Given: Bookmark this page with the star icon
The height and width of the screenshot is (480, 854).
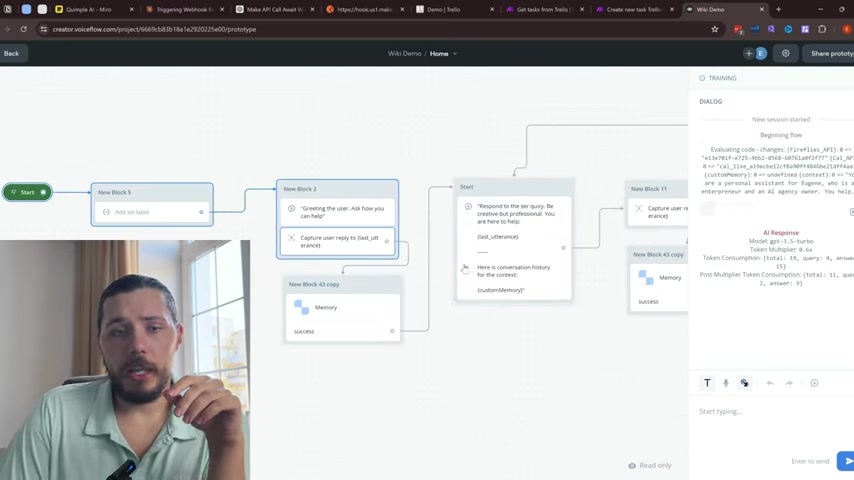Looking at the screenshot, I should 715,29.
